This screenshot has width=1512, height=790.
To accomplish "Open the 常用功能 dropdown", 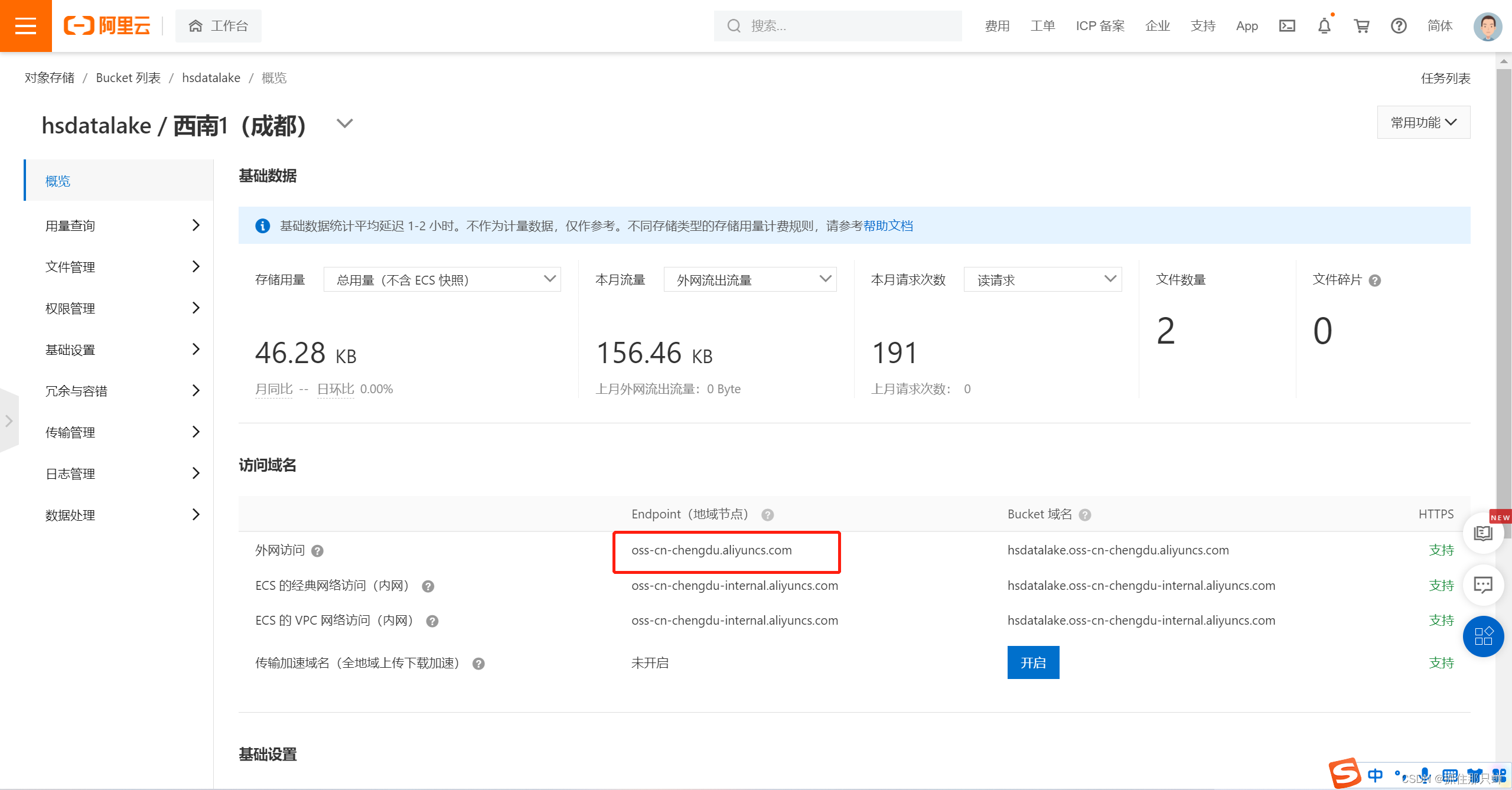I will coord(1423,122).
